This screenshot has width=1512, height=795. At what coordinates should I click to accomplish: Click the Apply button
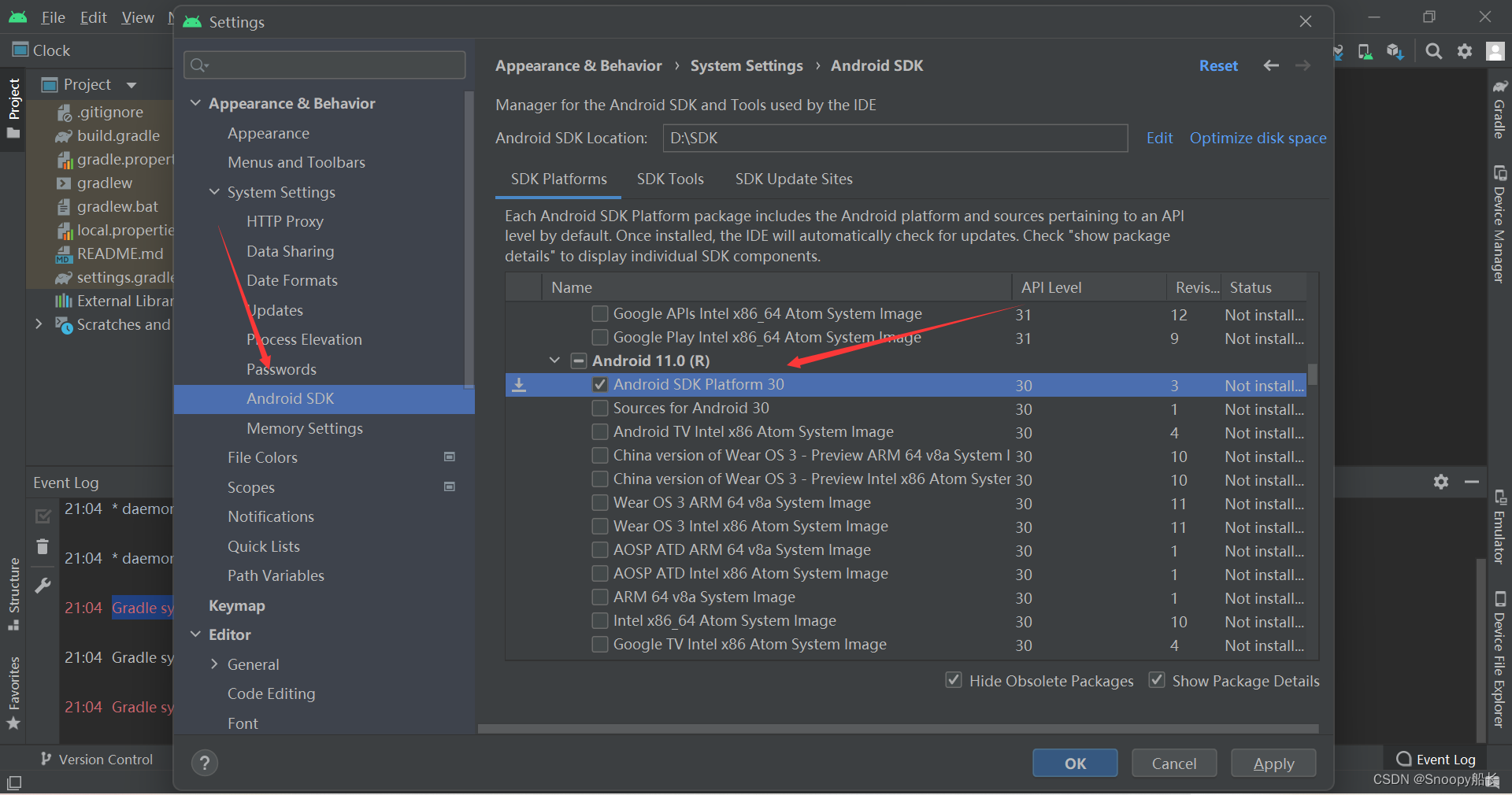(1273, 764)
